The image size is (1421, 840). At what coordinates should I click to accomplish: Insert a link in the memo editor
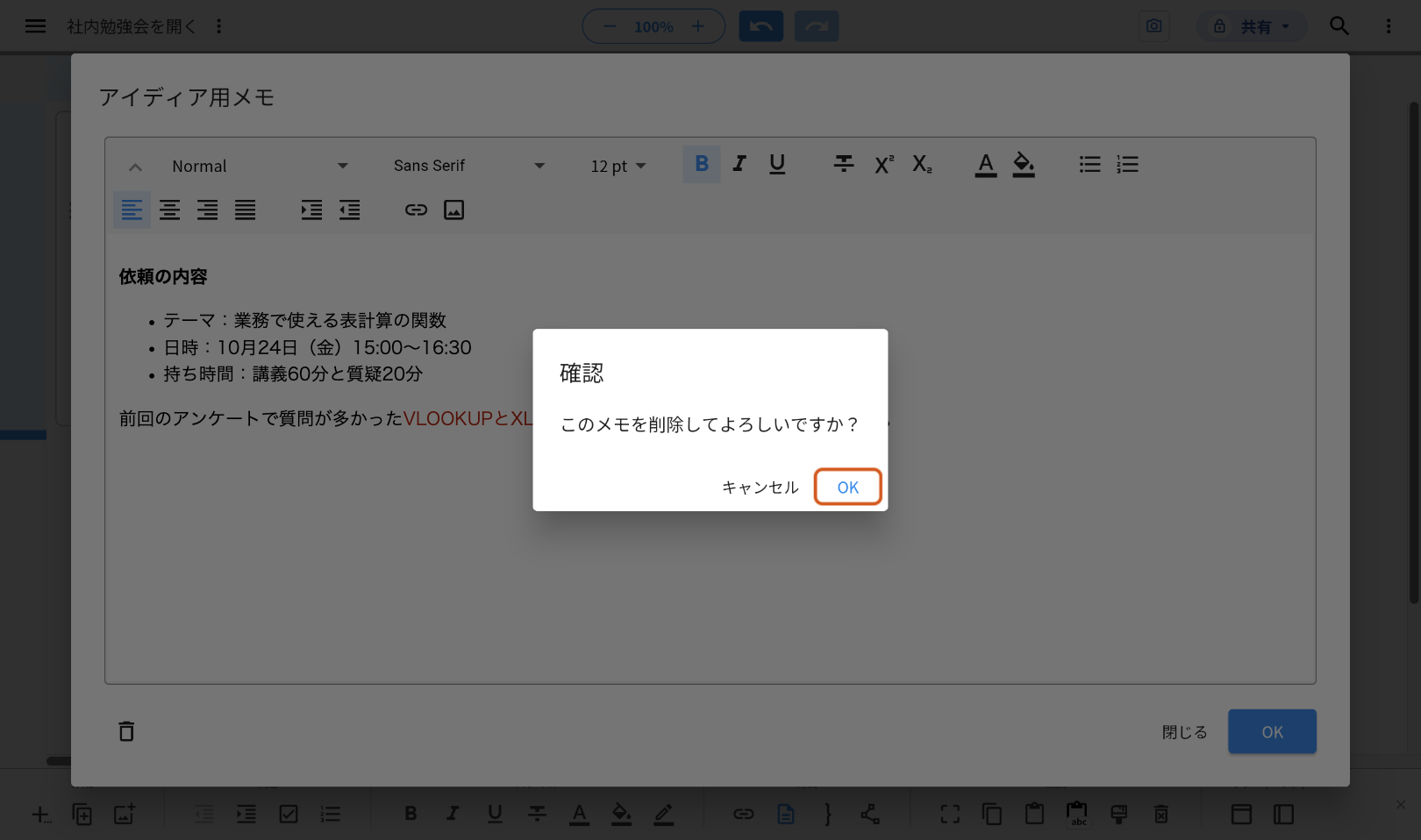[x=416, y=210]
